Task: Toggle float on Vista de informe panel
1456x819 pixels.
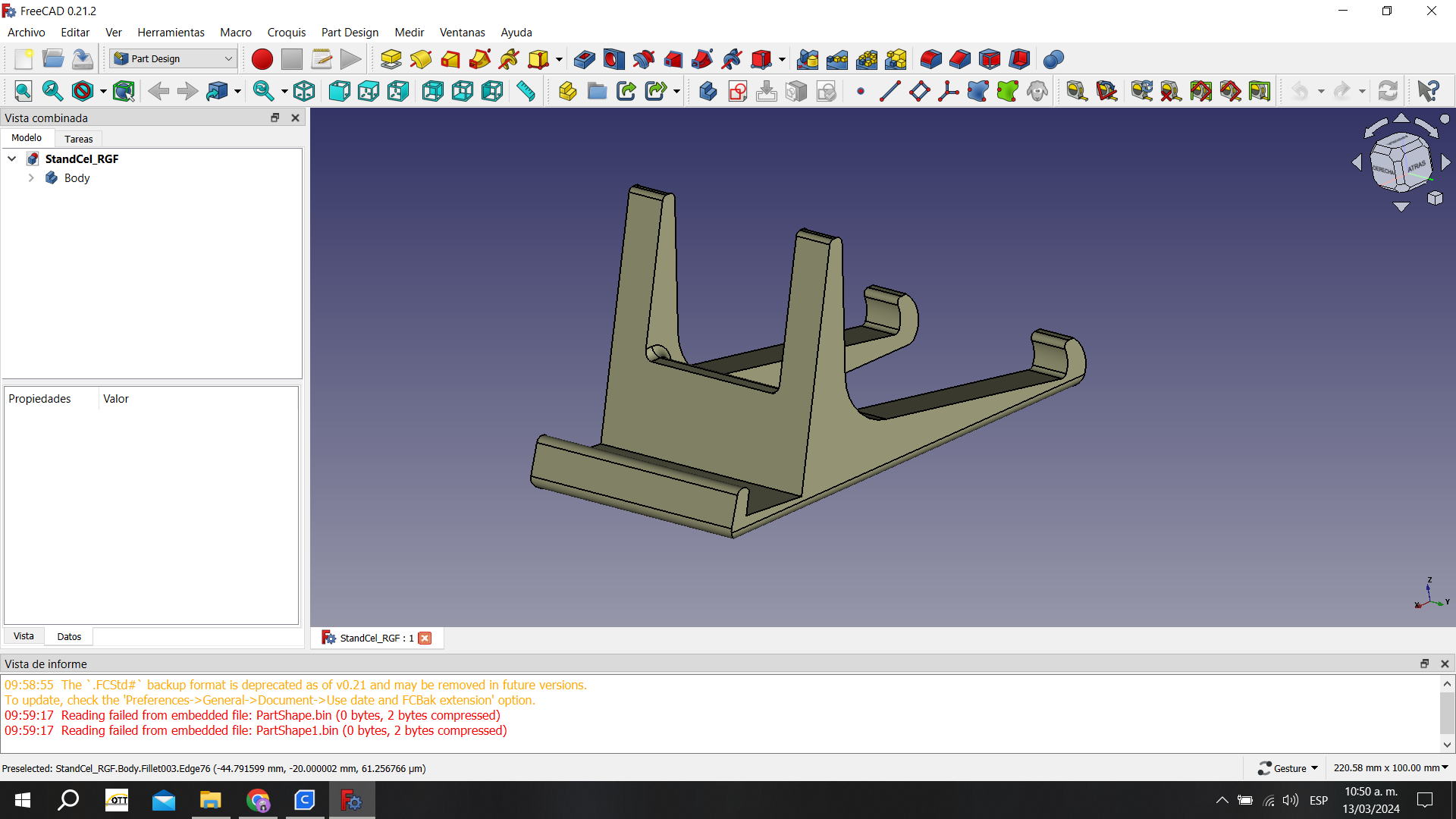Action: [1424, 664]
